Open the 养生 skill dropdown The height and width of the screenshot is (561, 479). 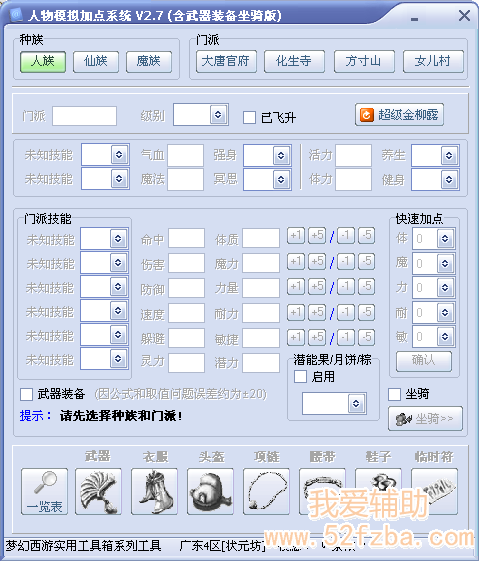coord(449,155)
